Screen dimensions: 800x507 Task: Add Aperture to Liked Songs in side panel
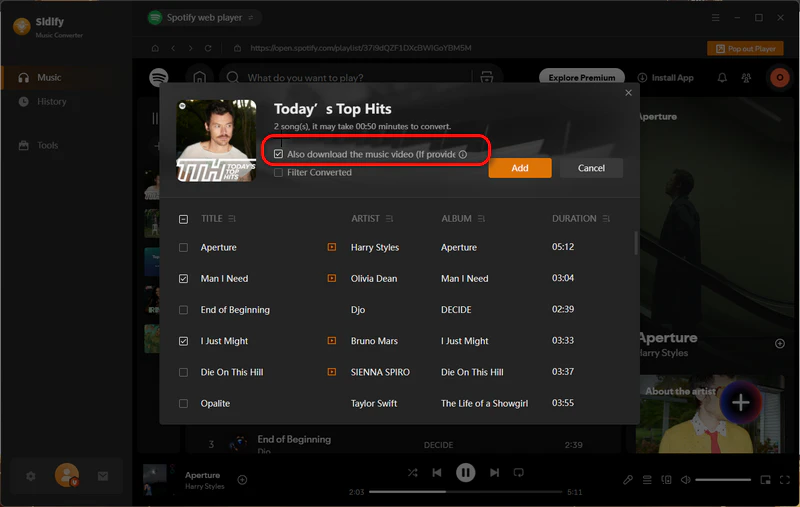click(x=780, y=343)
